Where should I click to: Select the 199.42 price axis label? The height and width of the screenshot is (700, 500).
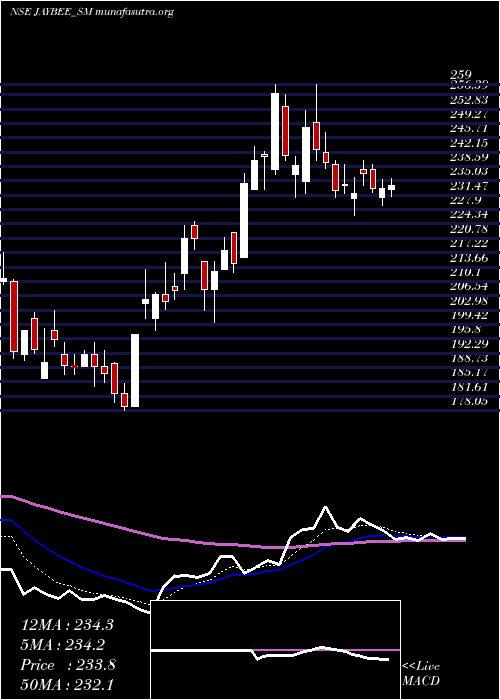click(469, 316)
